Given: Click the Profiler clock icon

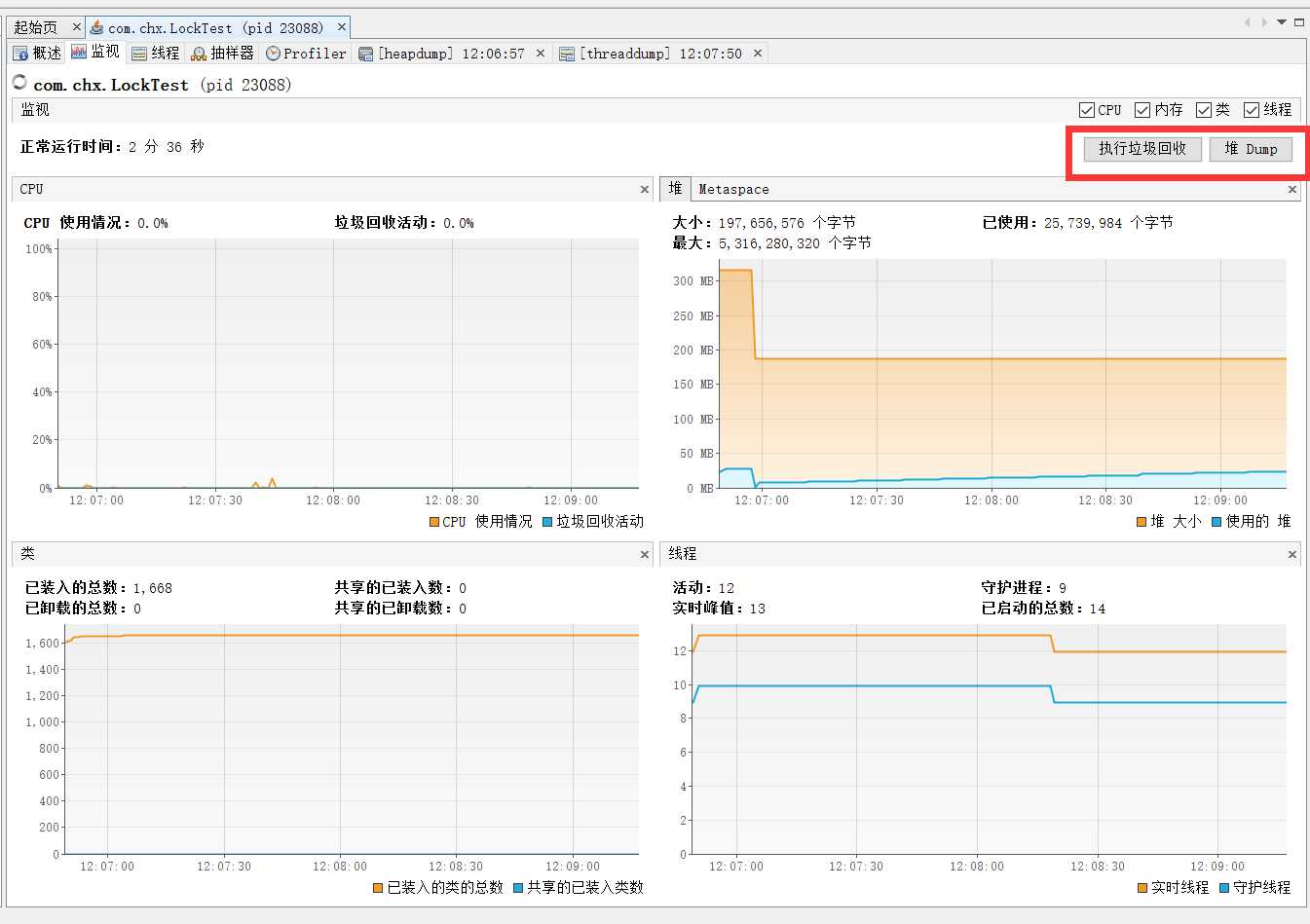Looking at the screenshot, I should click(x=273, y=54).
